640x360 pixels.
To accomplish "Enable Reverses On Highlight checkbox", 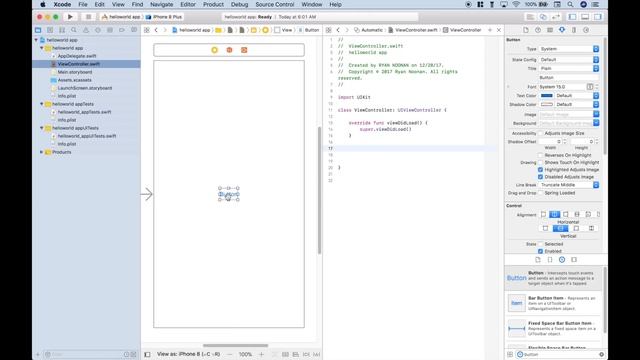I will click(x=540, y=156).
